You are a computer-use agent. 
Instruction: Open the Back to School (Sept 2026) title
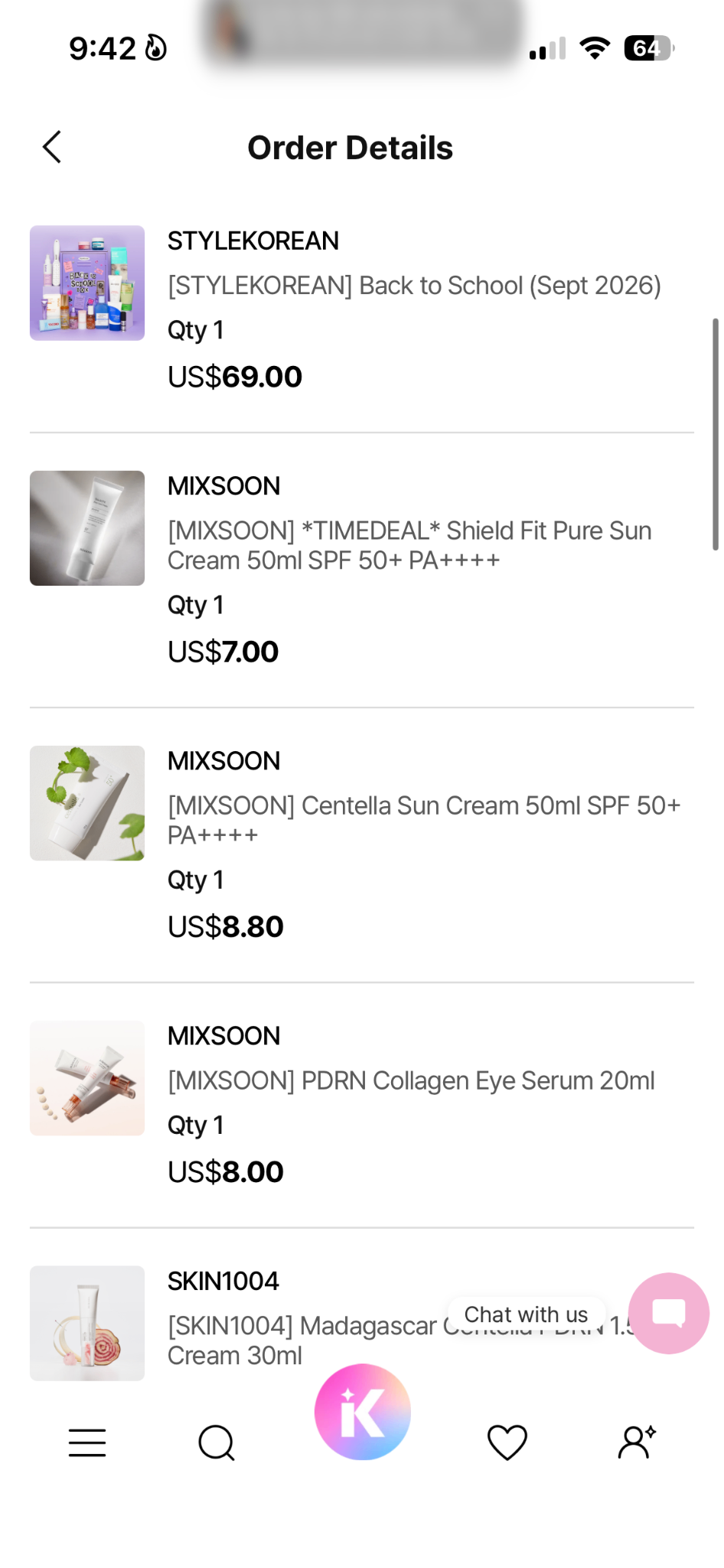click(414, 286)
